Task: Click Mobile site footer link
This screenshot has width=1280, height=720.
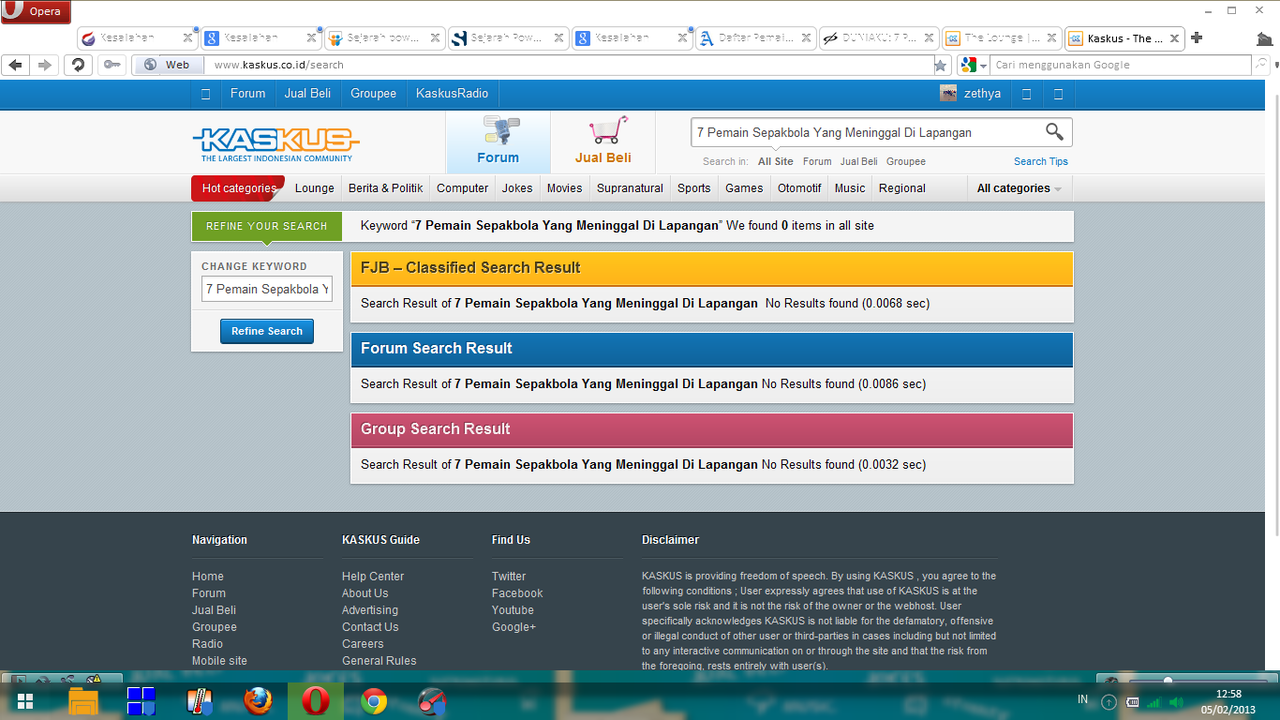Action: coord(219,661)
